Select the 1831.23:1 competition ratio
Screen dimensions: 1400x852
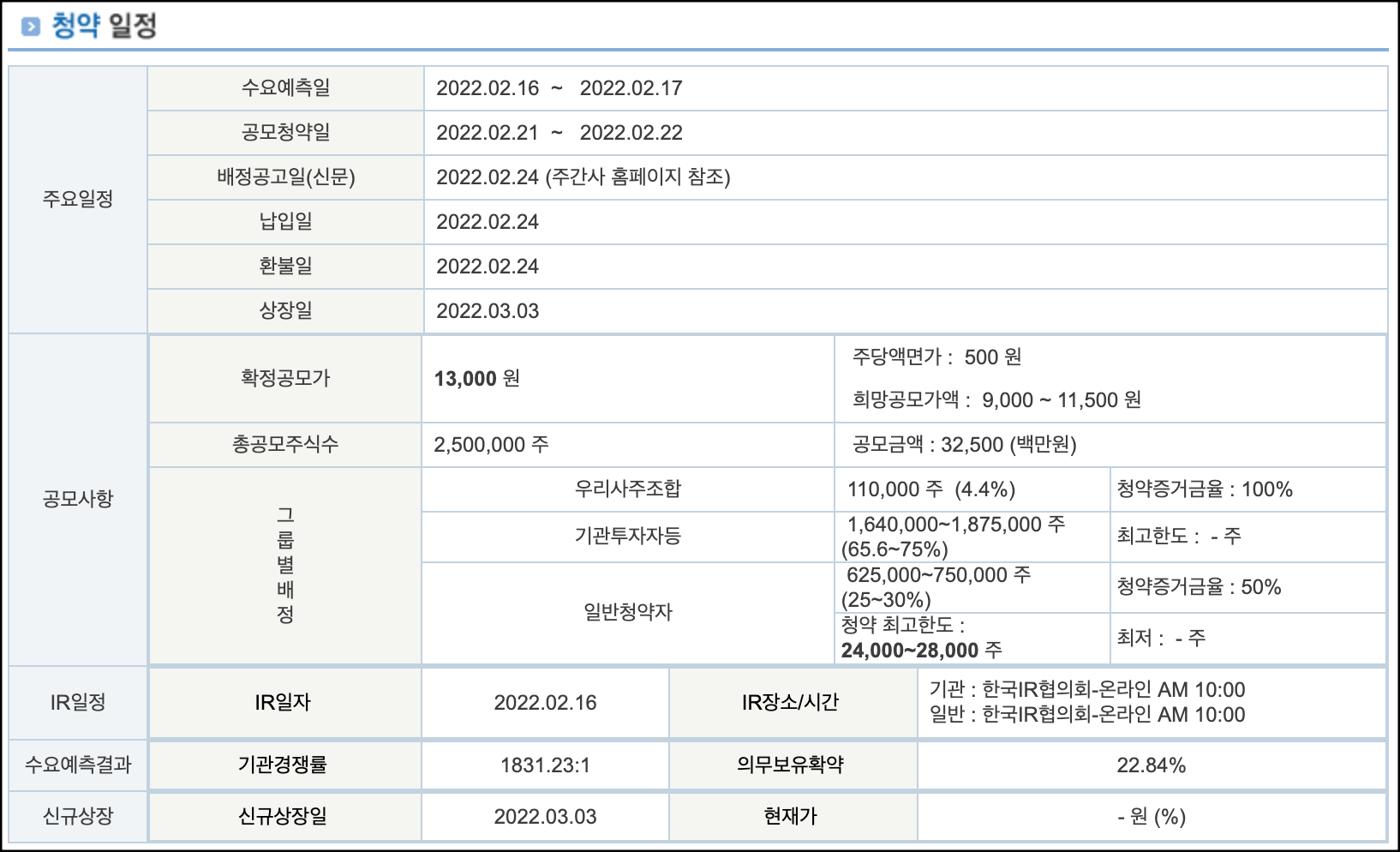click(x=545, y=765)
